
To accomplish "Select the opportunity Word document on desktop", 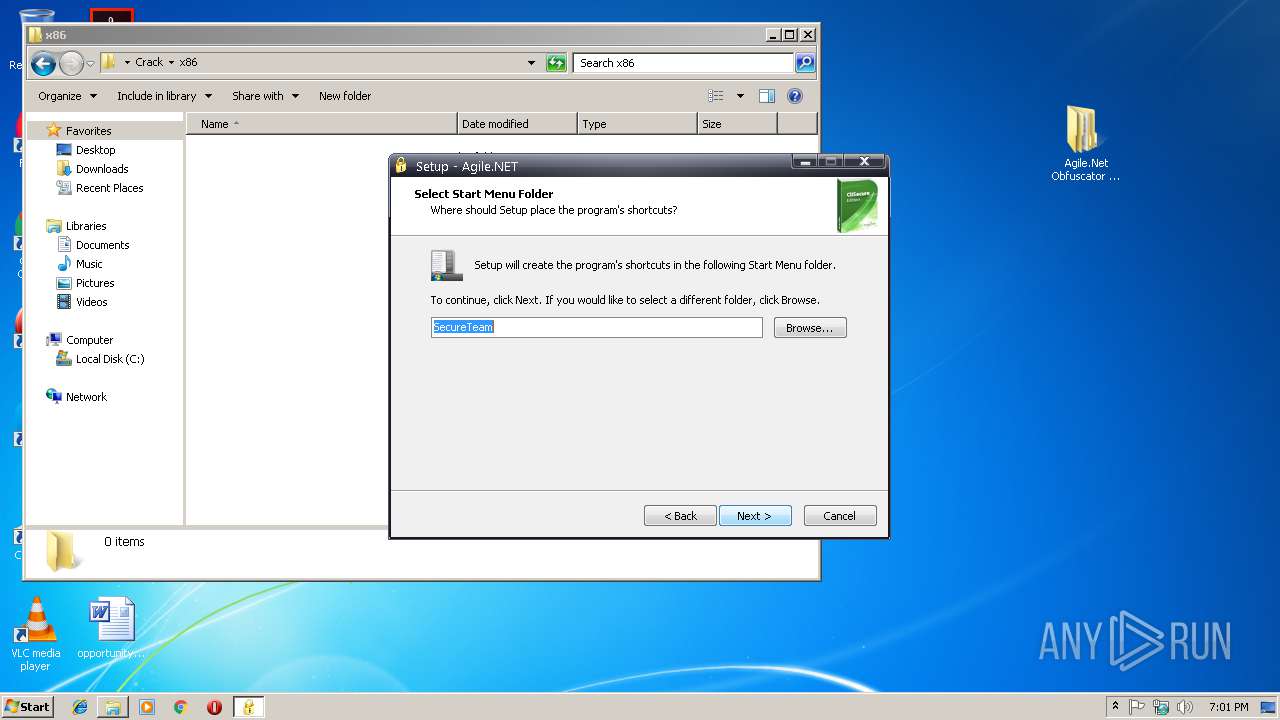I will click(111, 629).
